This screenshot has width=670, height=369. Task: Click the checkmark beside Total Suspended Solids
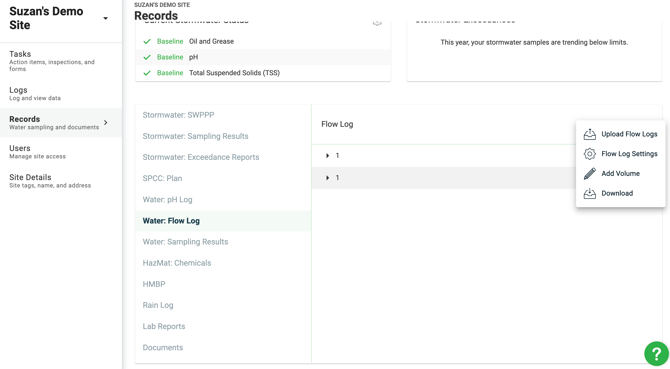pyautogui.click(x=147, y=73)
